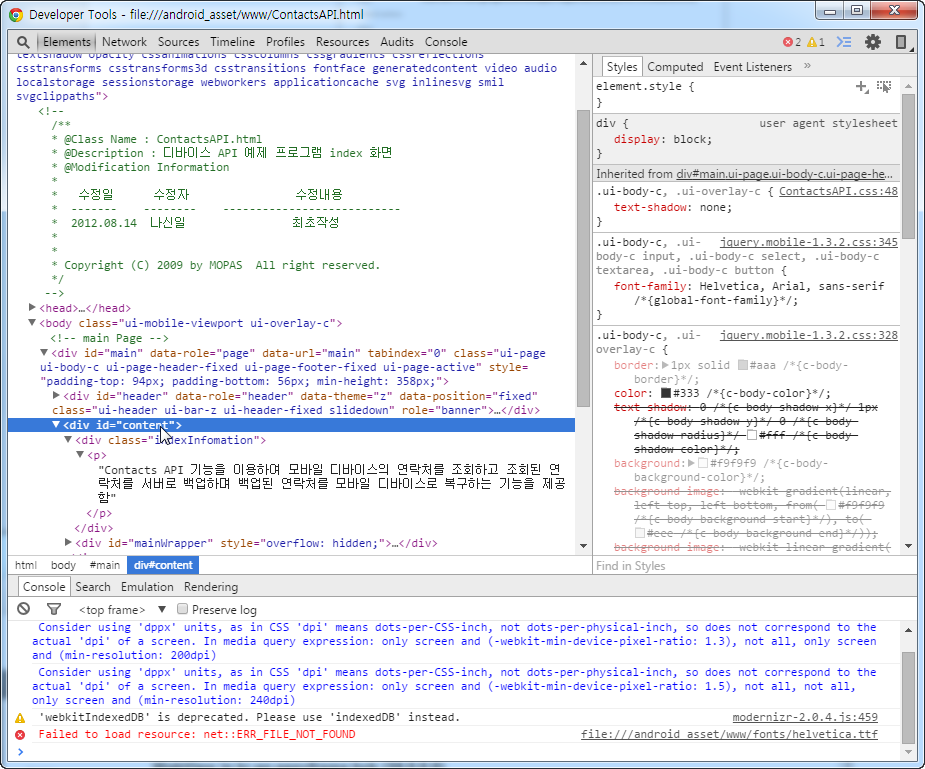Open the ContactsAPI.css:48 source link
Screen dimensions: 925x769
[838, 191]
